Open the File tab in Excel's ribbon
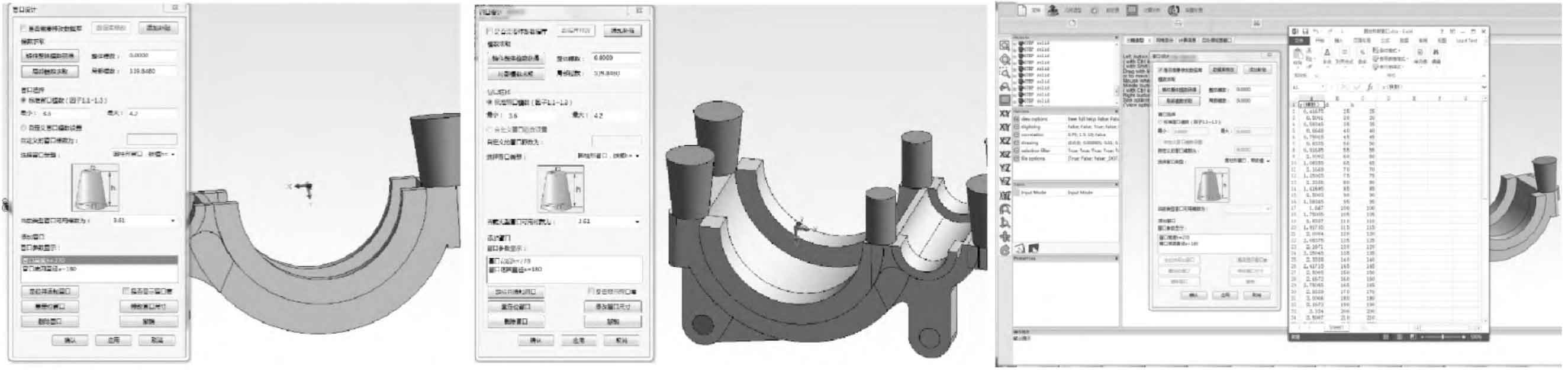Image resolution: width=1568 pixels, height=374 pixels. pyautogui.click(x=1299, y=41)
